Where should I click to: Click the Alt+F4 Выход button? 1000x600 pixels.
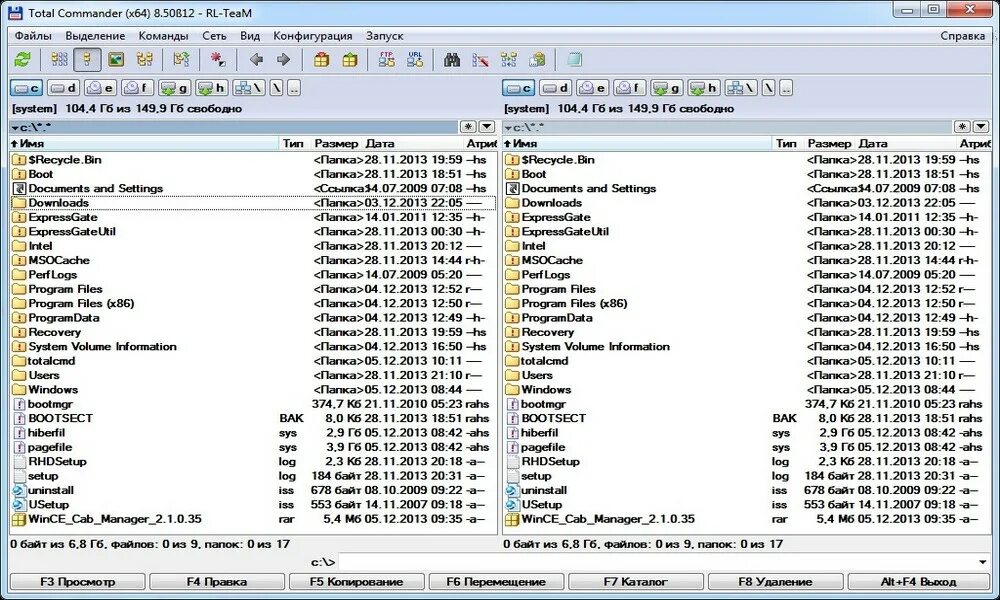pos(918,582)
